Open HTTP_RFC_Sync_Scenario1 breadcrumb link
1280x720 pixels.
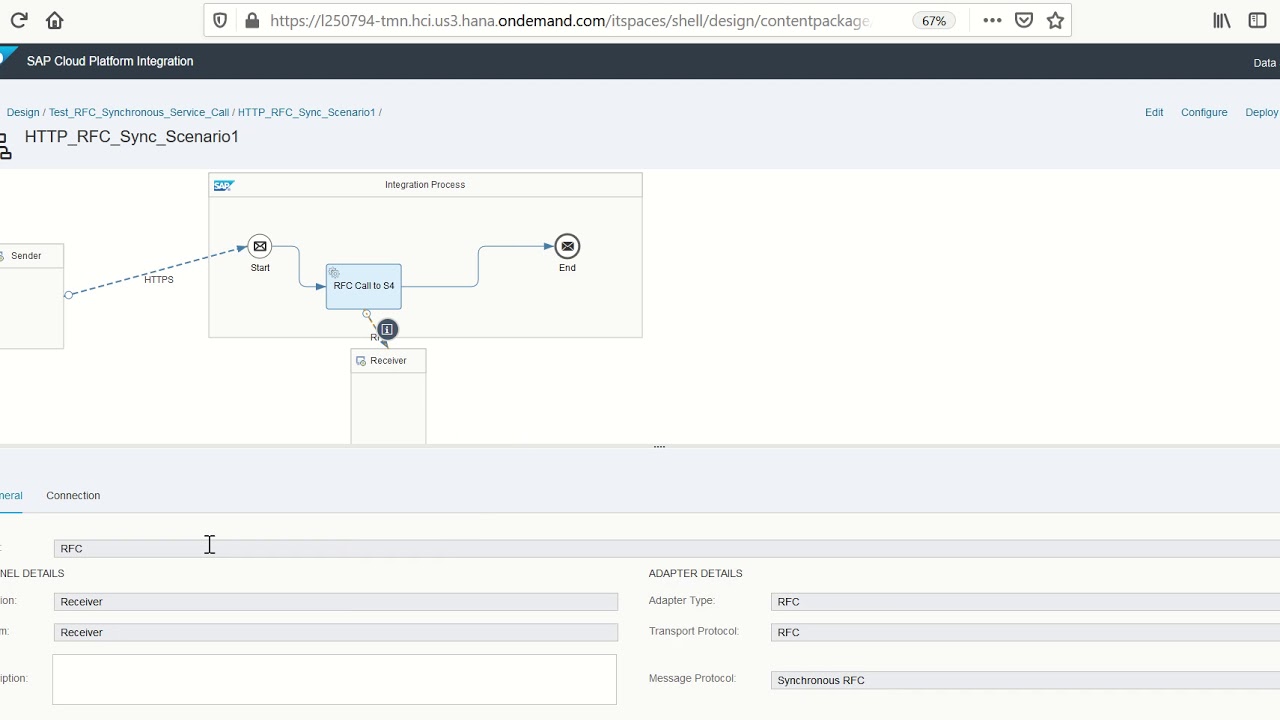click(306, 112)
